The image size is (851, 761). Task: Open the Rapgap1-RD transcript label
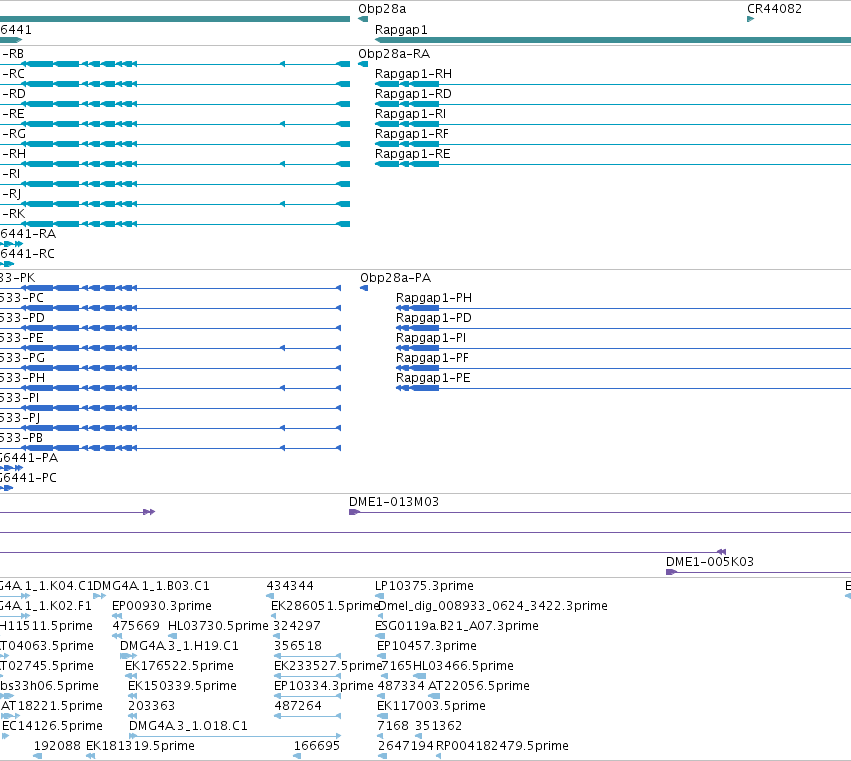coord(413,94)
